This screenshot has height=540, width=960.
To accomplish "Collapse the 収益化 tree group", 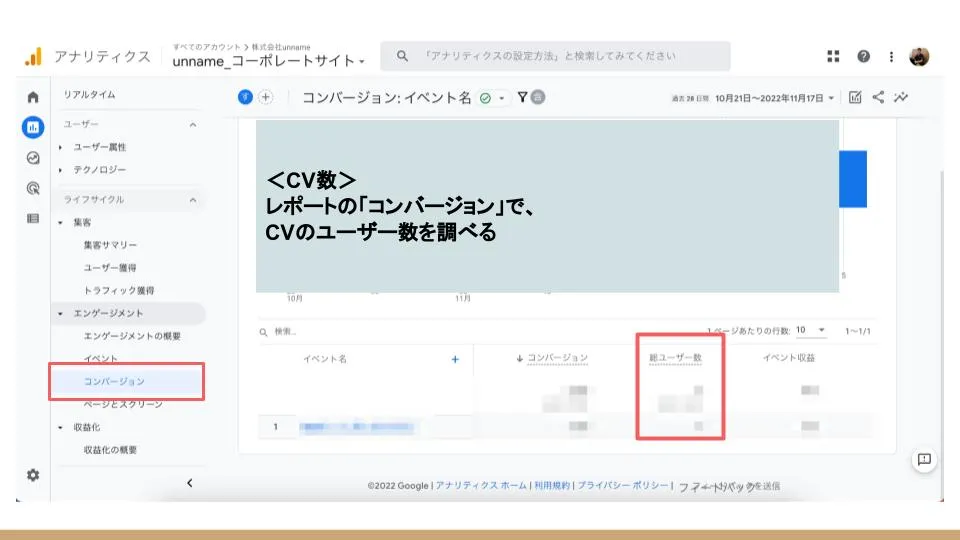I will (60, 427).
